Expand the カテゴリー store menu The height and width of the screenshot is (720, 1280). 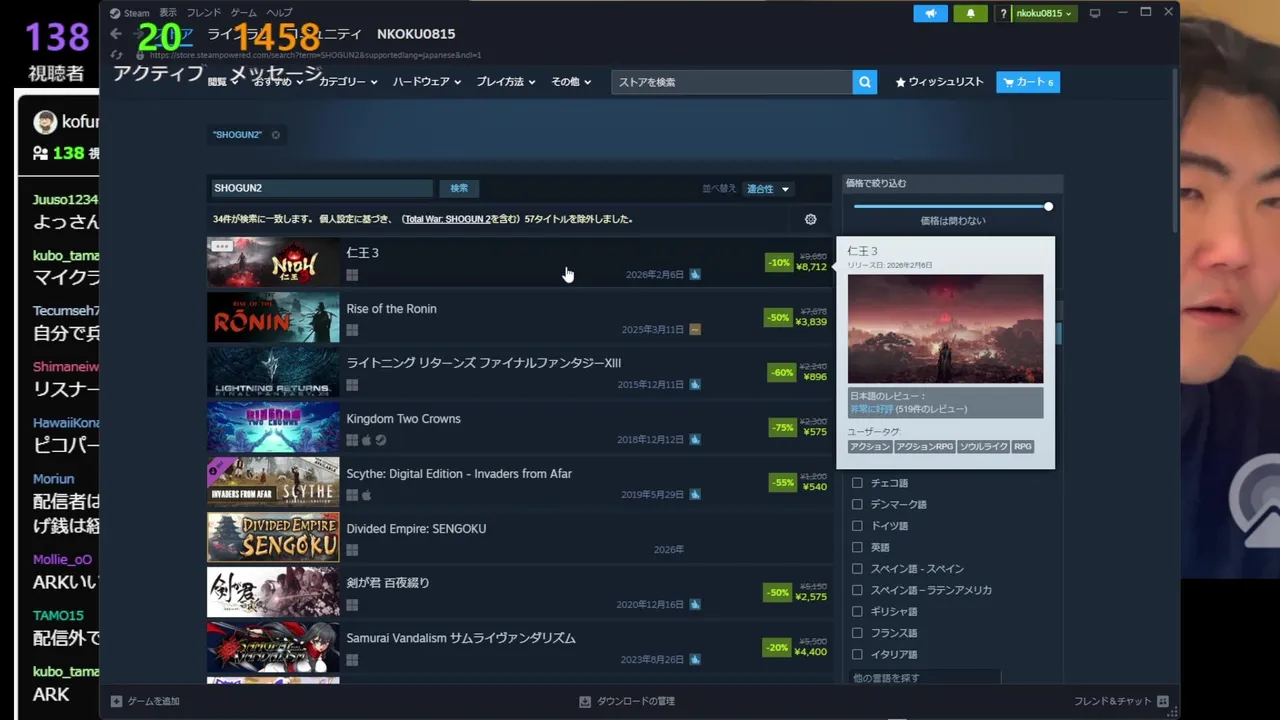[348, 82]
